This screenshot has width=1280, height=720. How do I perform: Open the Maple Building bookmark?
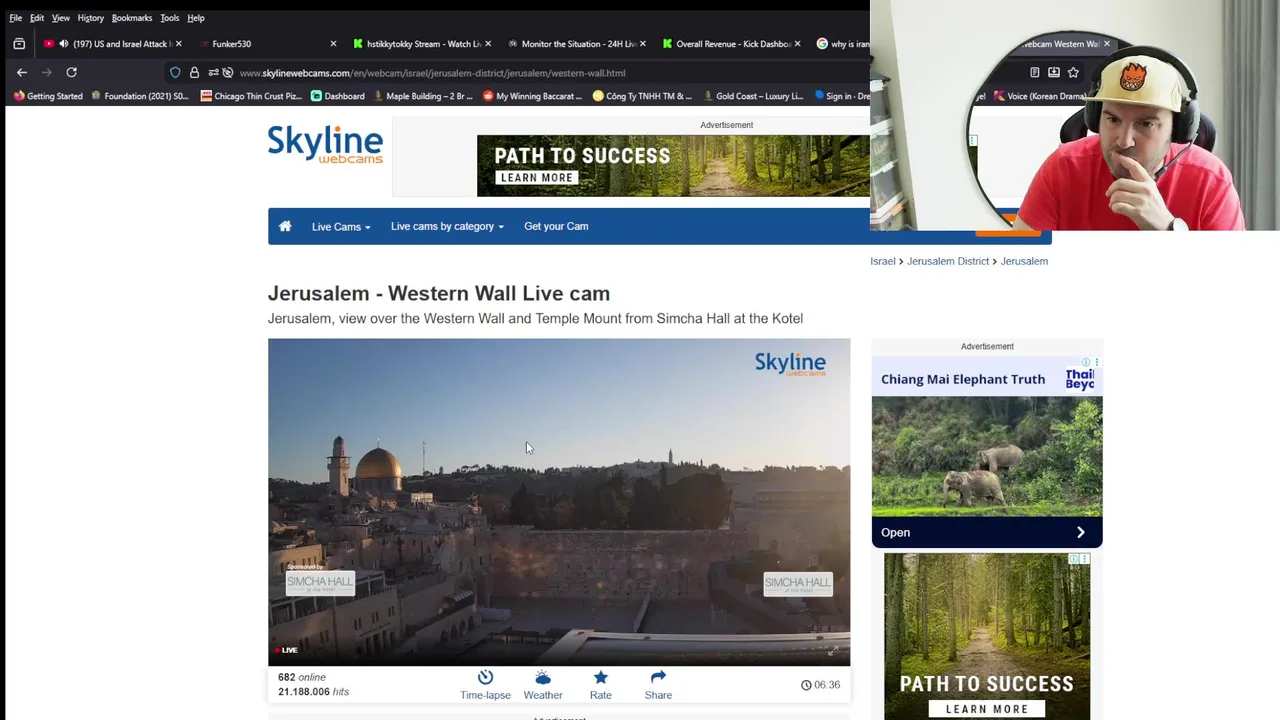pos(422,96)
